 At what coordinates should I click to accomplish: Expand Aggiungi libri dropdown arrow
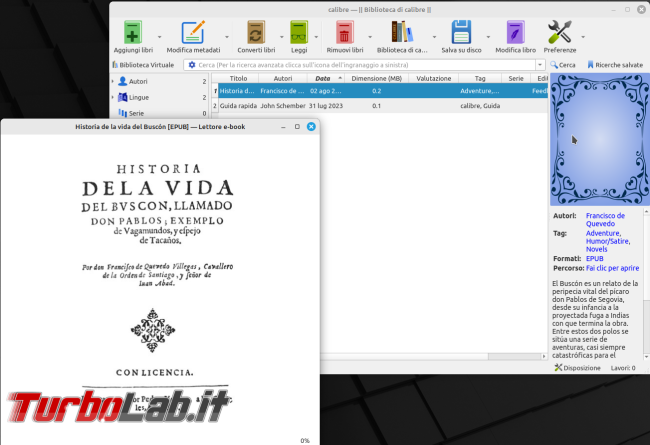tap(160, 37)
